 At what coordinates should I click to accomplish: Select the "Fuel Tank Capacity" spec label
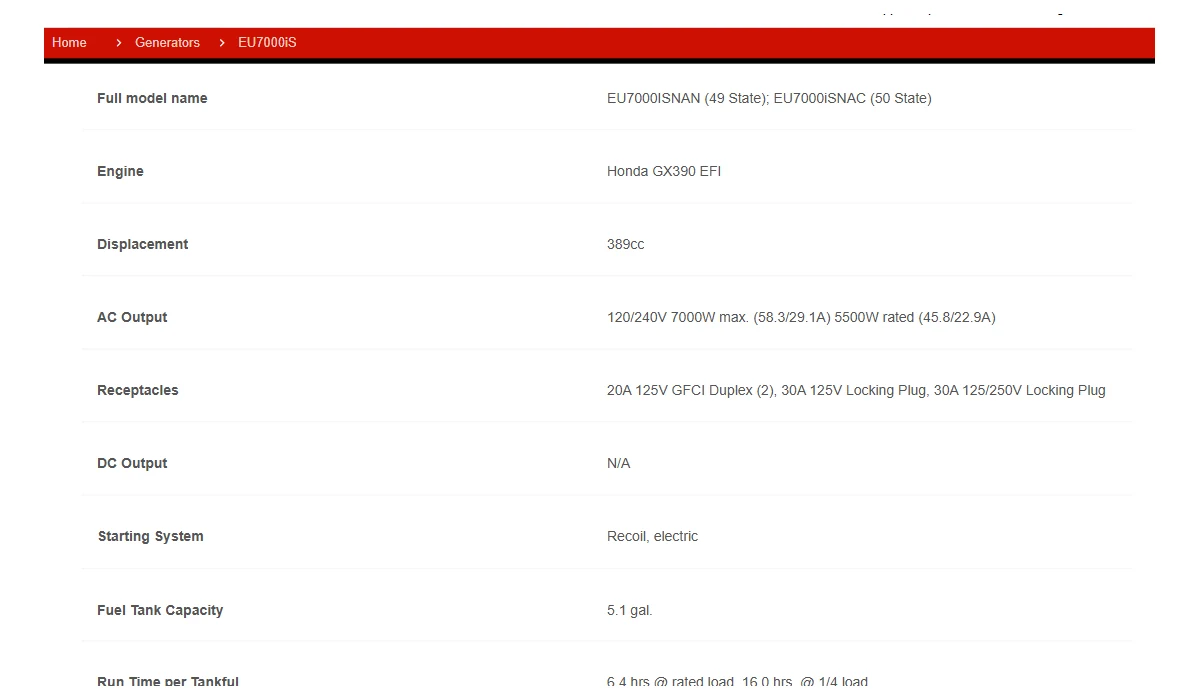(x=160, y=610)
